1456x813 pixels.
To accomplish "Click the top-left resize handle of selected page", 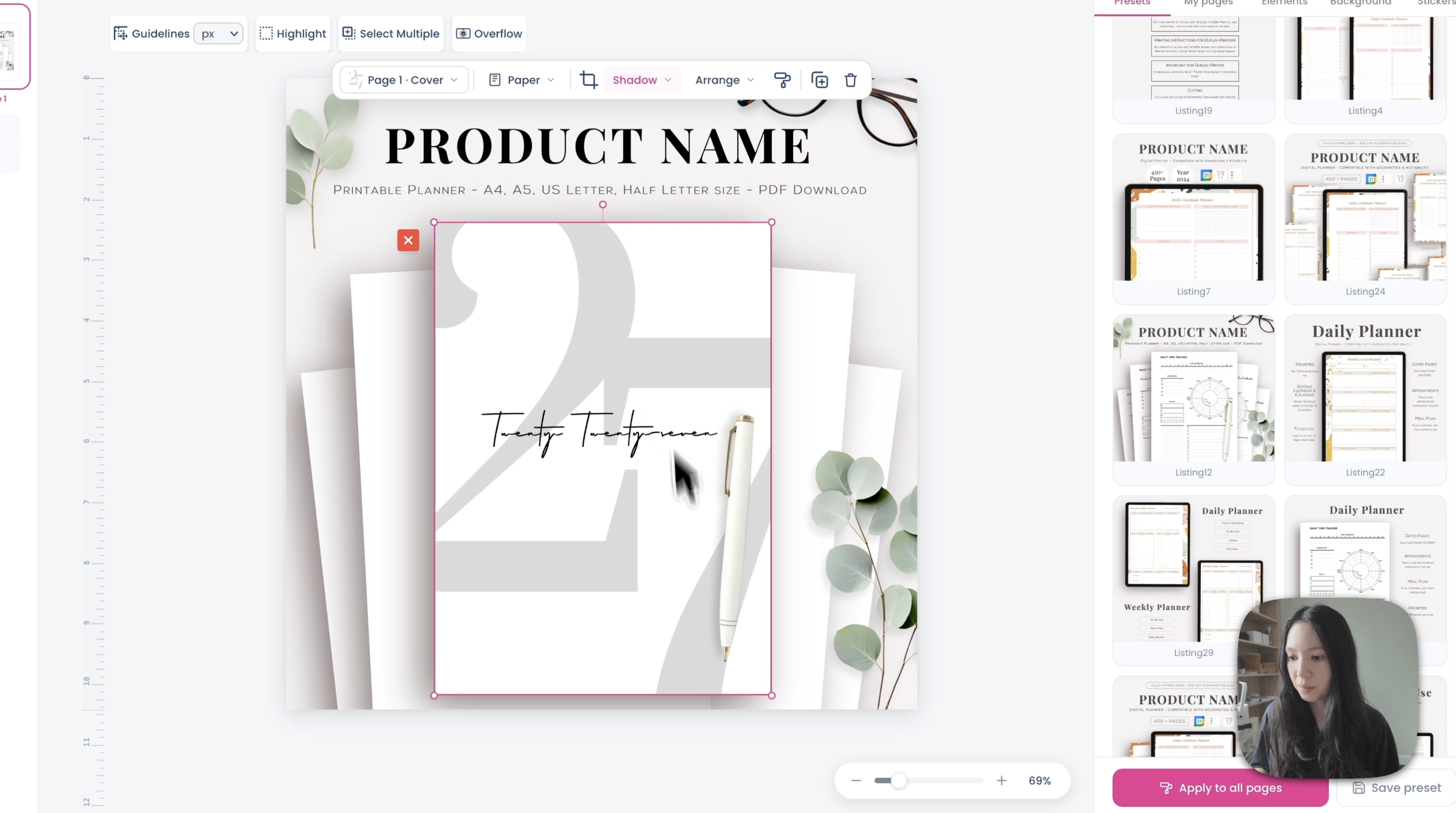I will [434, 222].
